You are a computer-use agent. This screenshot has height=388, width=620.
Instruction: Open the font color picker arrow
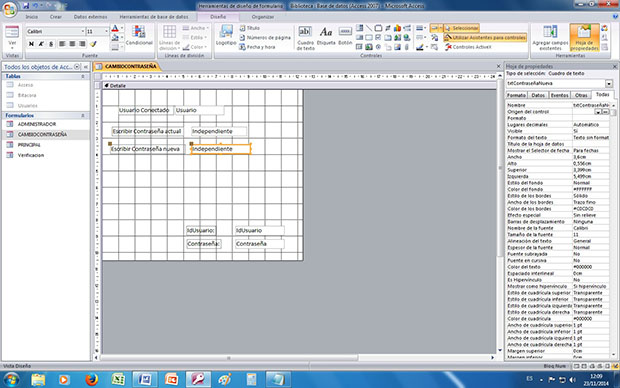tap(122, 28)
